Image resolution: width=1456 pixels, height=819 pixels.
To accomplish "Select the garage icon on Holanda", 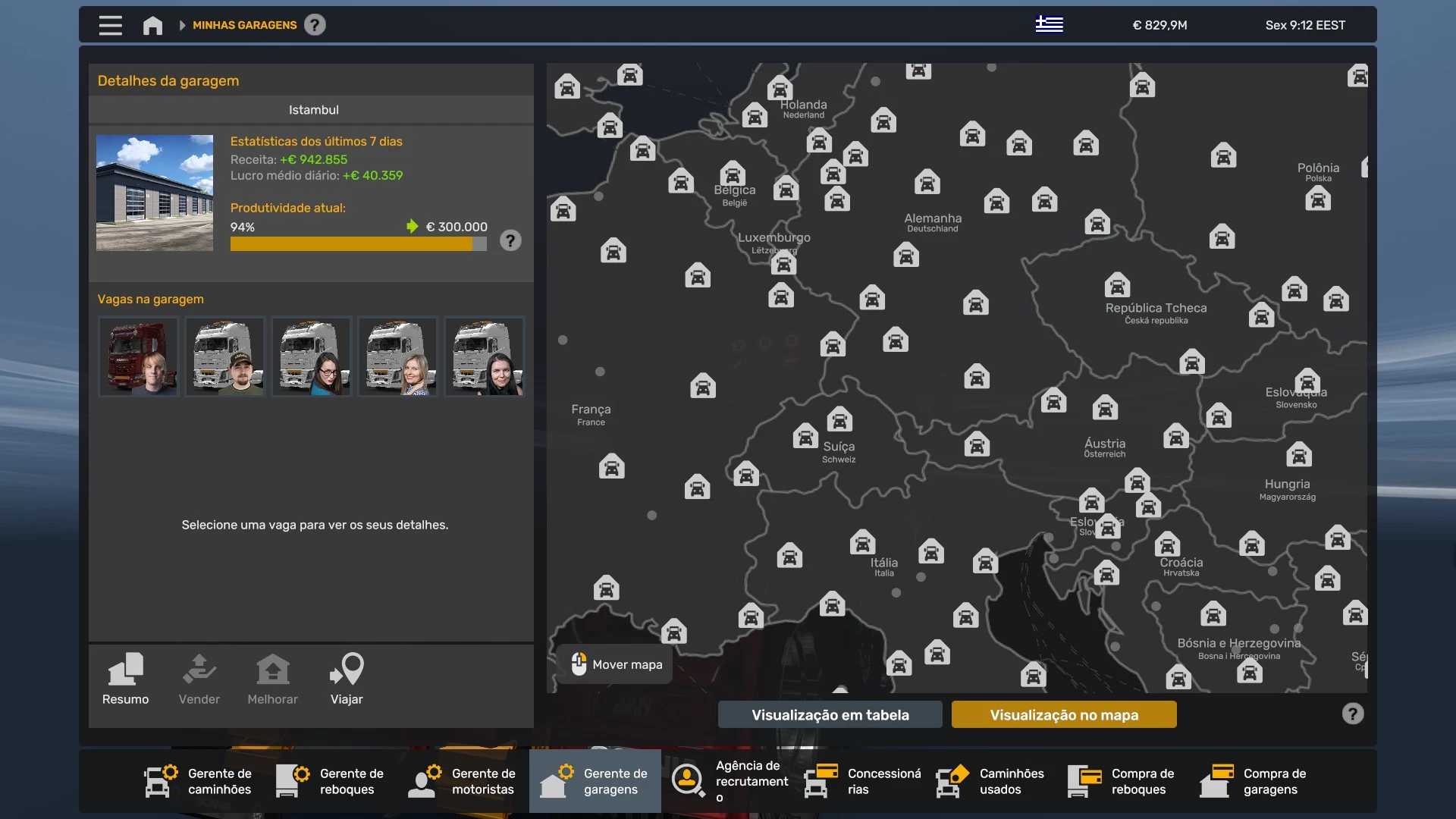I will 779,88.
